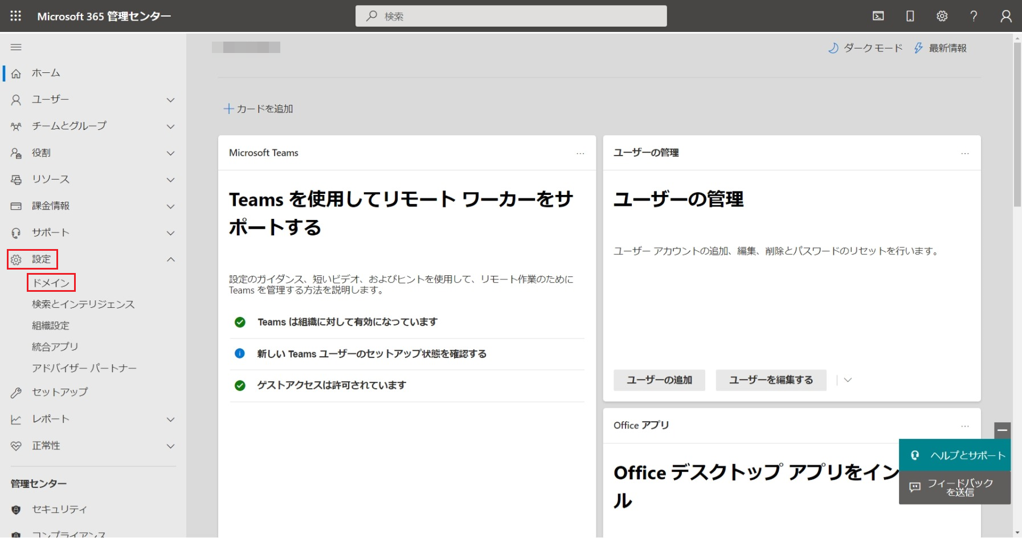This screenshot has height=538, width=1022.
Task: Expand the 課金情報 navigation section
Action: point(170,206)
